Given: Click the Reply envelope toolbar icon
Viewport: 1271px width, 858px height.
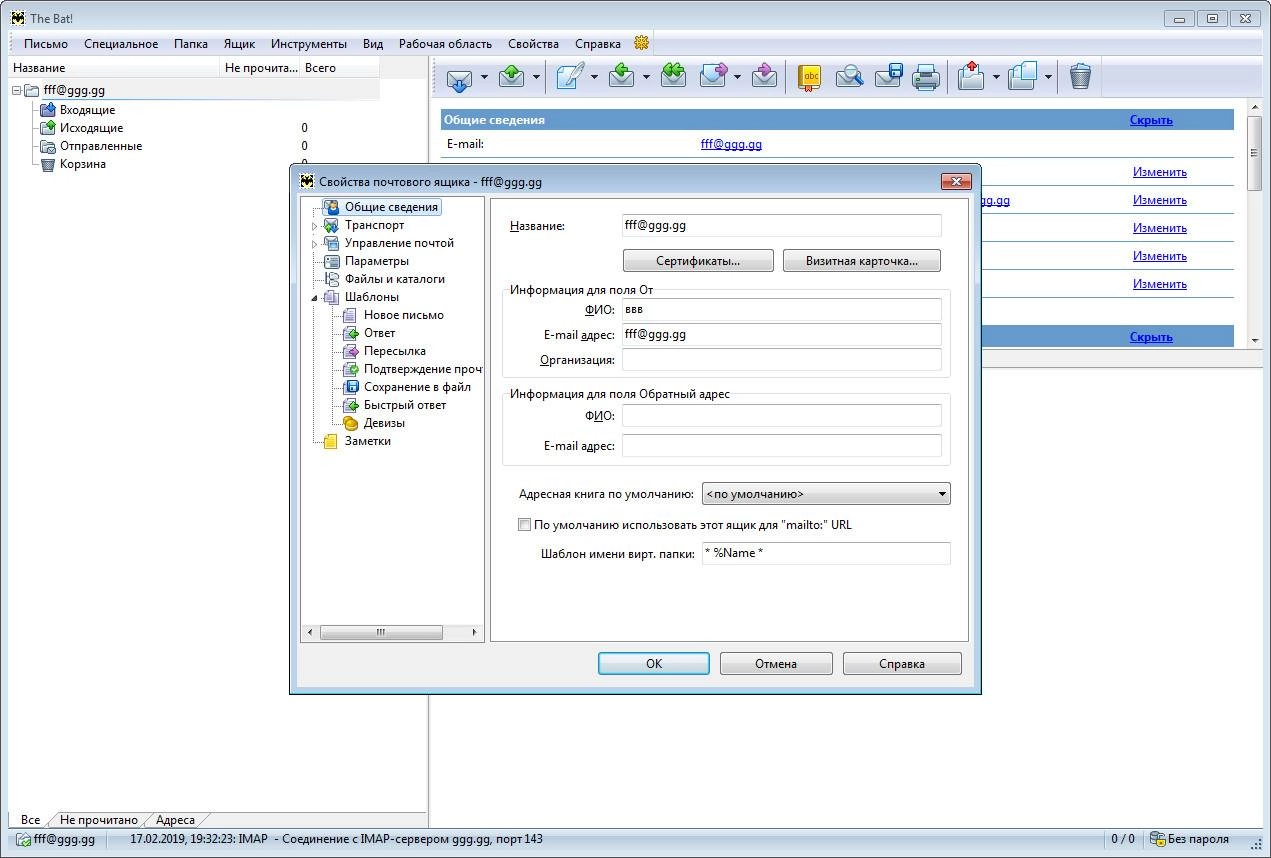Looking at the screenshot, I should tap(622, 77).
